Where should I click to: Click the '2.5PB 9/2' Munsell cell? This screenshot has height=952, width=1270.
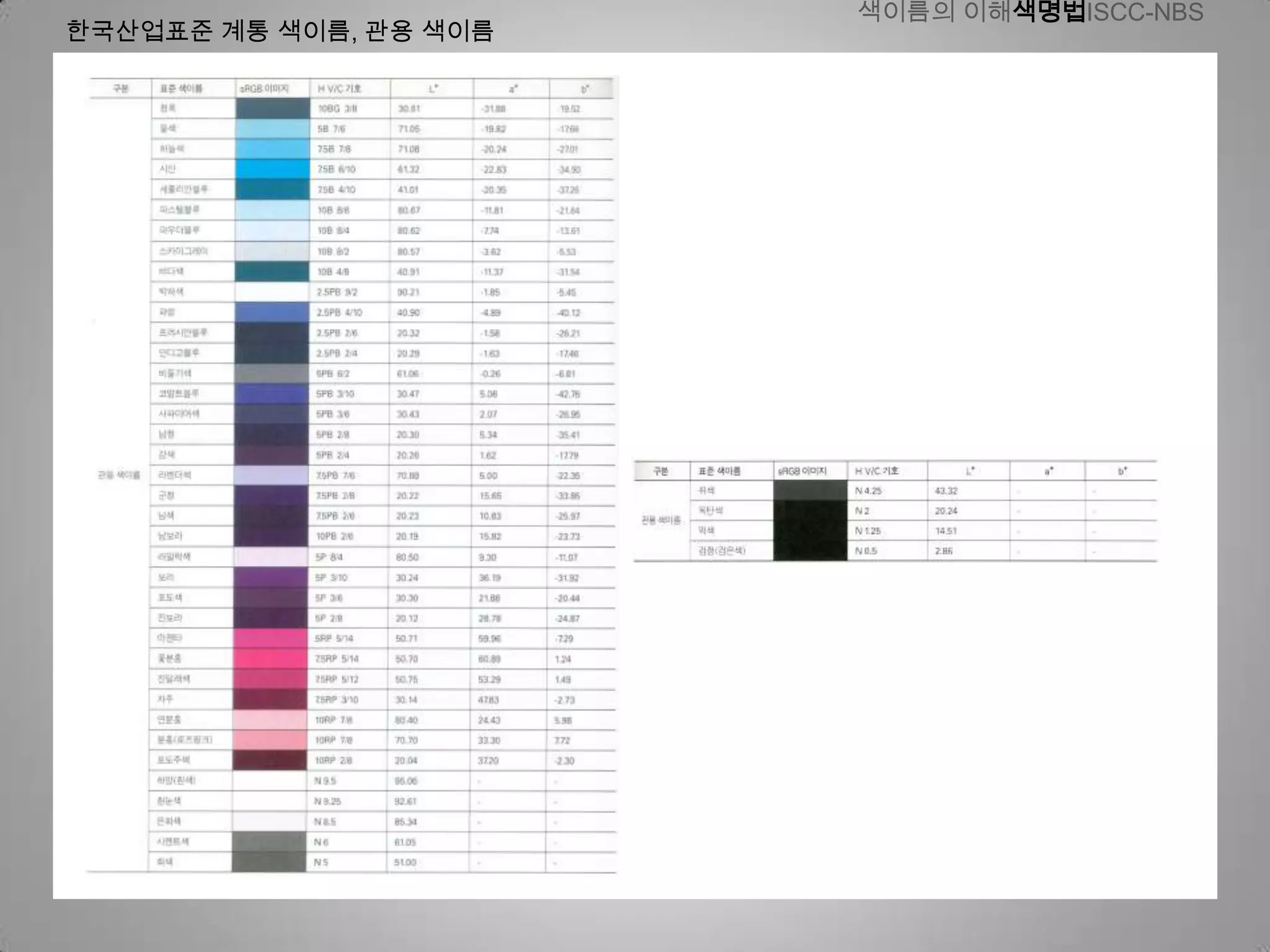(337, 292)
